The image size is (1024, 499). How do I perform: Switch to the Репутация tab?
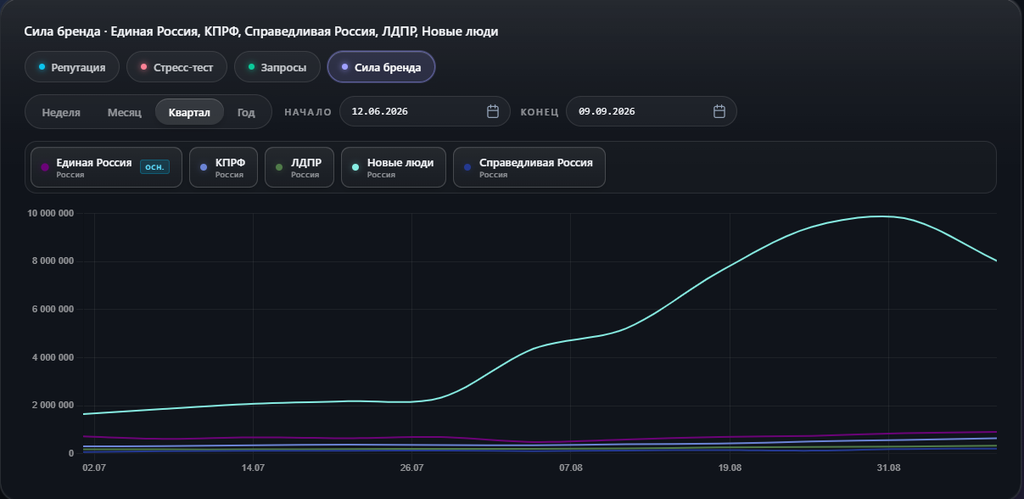pyautogui.click(x=72, y=67)
